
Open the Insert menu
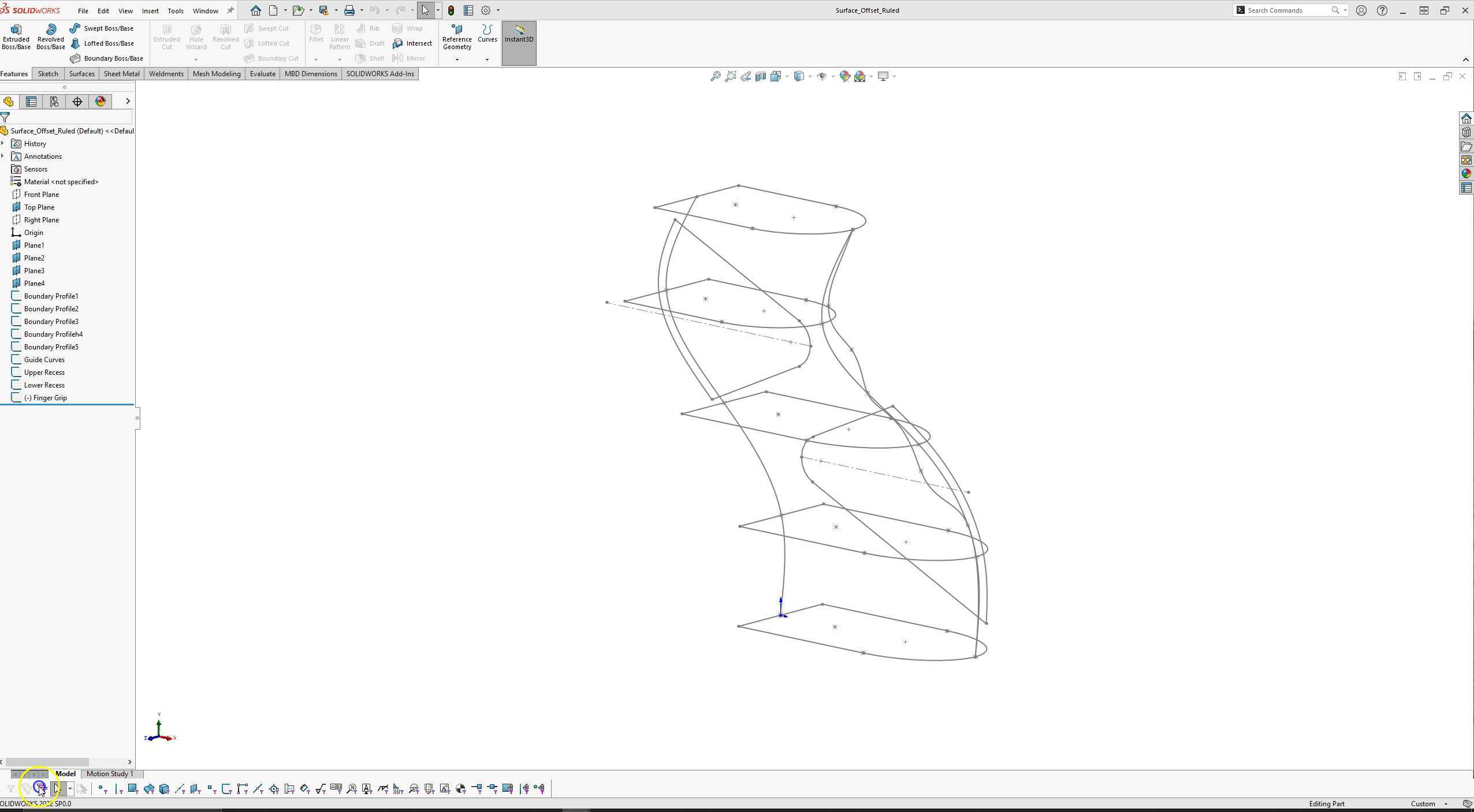[150, 10]
